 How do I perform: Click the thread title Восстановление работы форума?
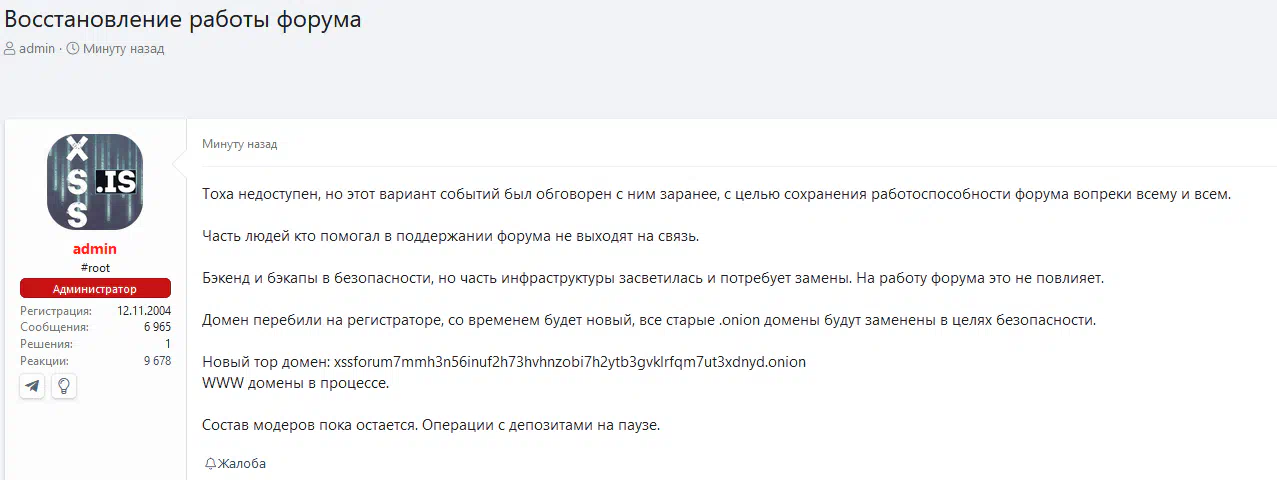183,19
